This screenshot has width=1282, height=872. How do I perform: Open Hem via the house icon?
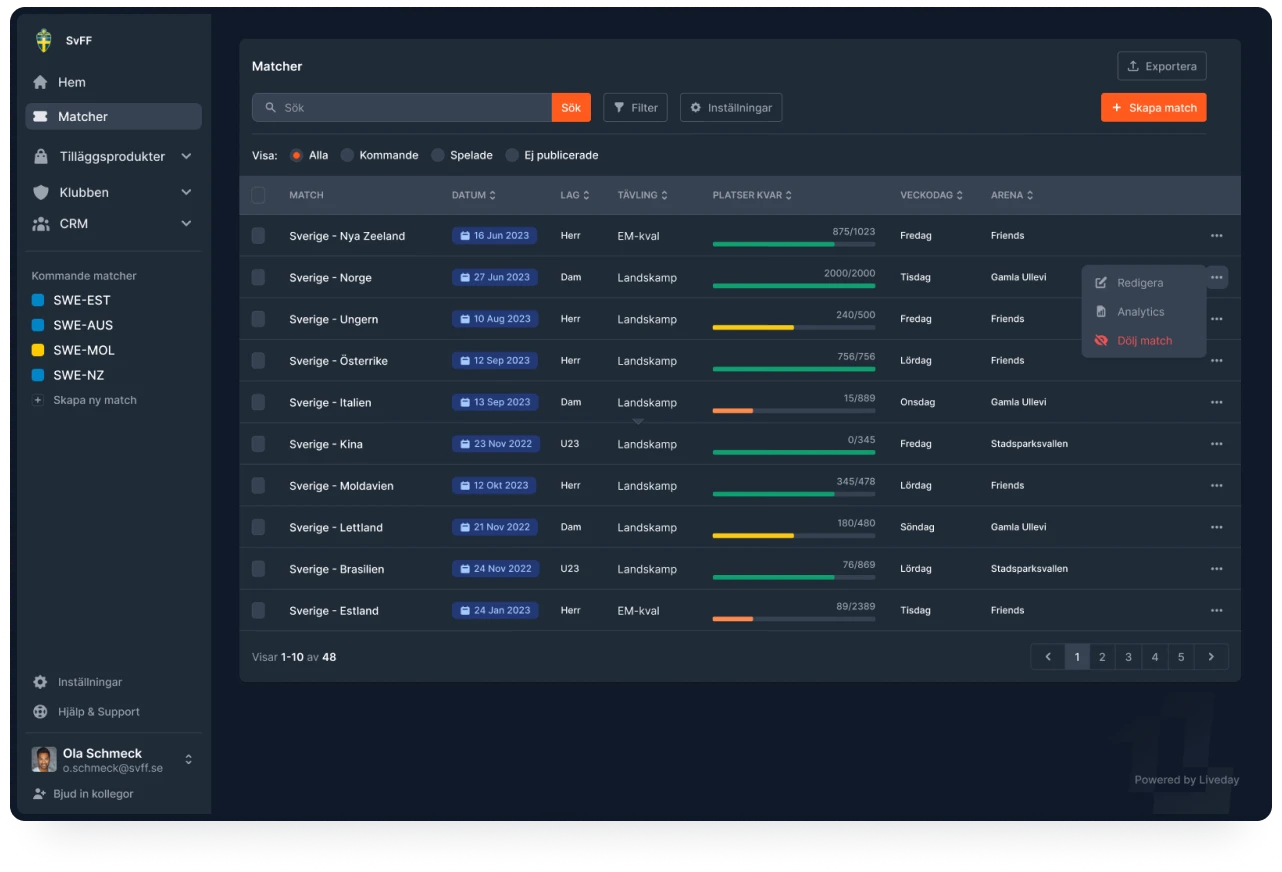coord(41,83)
